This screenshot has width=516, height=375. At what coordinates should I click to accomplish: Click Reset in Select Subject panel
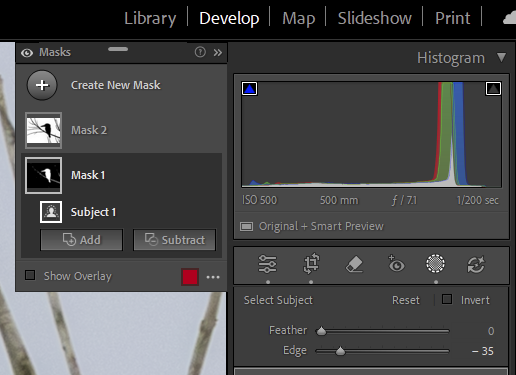(x=406, y=300)
